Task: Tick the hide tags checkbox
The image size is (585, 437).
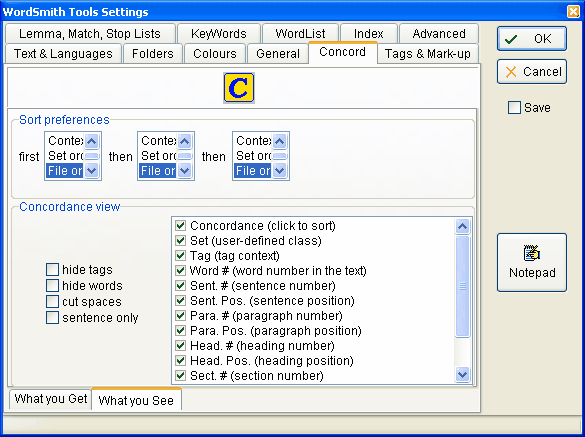Action: tap(52, 269)
